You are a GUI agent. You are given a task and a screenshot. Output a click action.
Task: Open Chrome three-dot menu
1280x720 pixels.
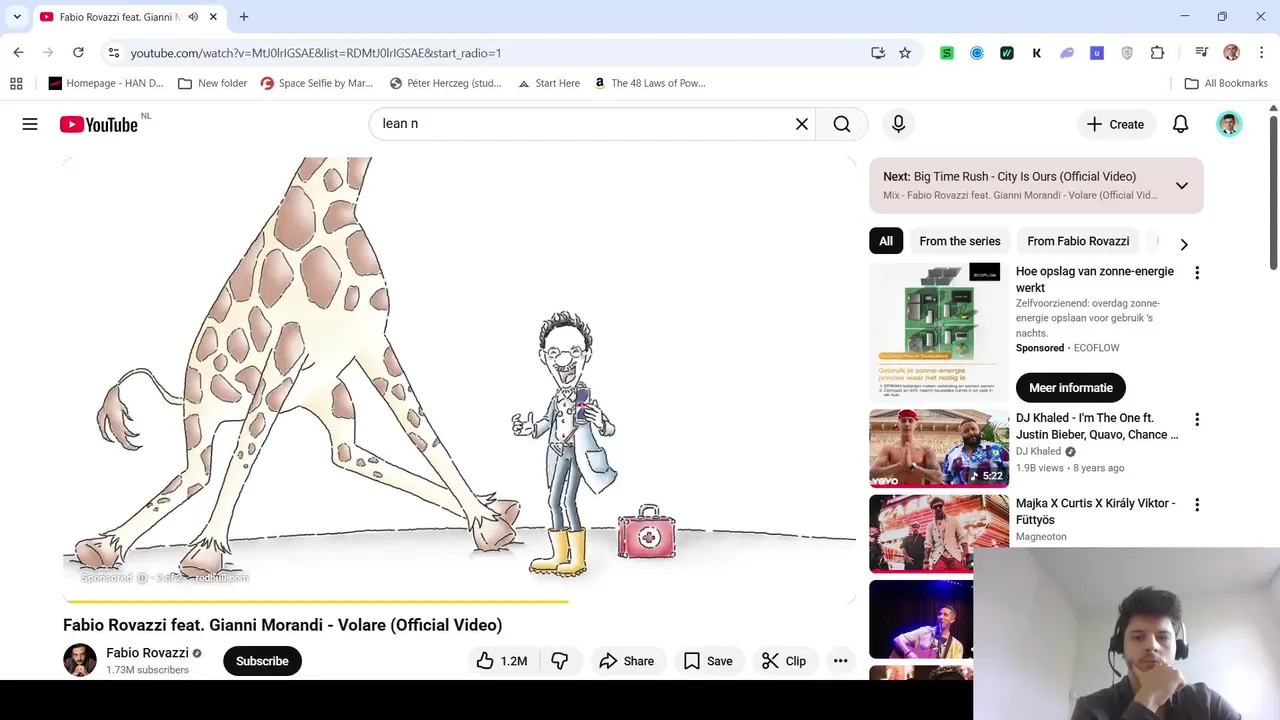[x=1261, y=53]
